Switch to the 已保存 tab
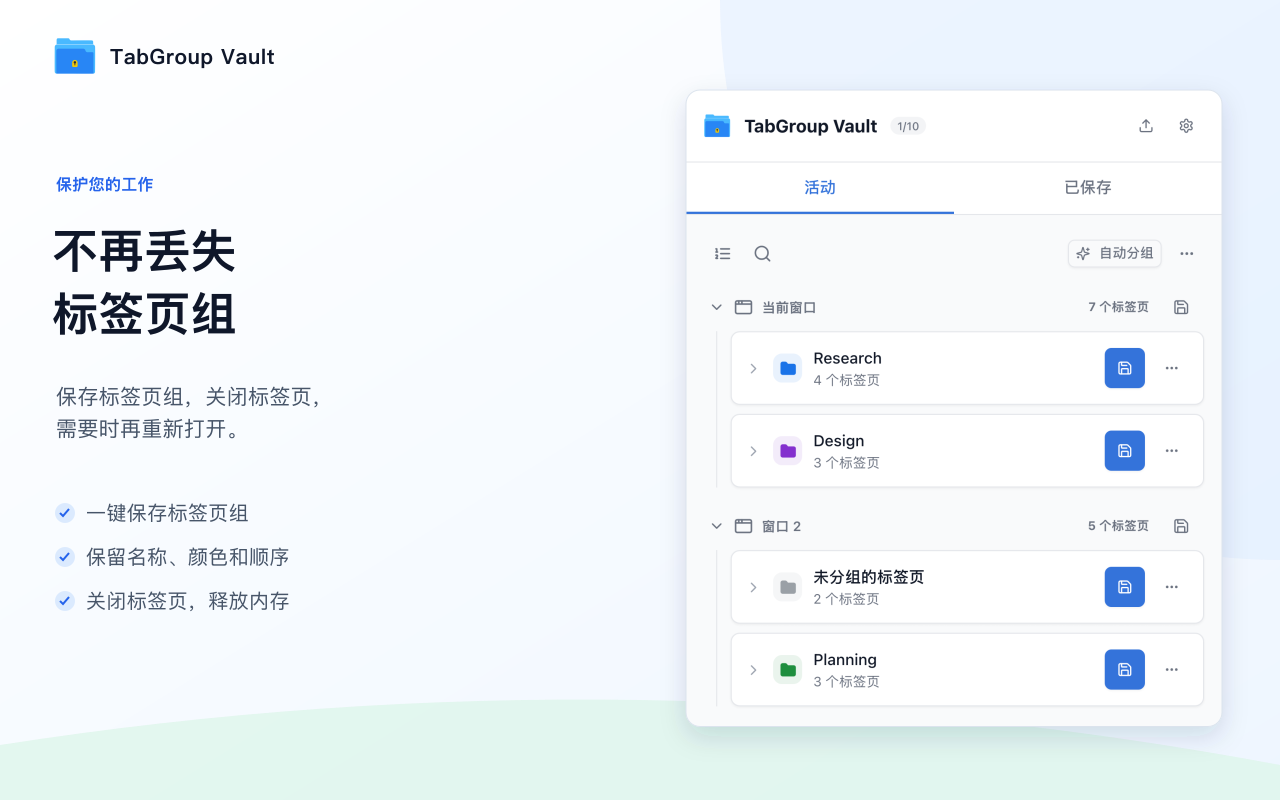Image resolution: width=1280 pixels, height=800 pixels. (1088, 188)
